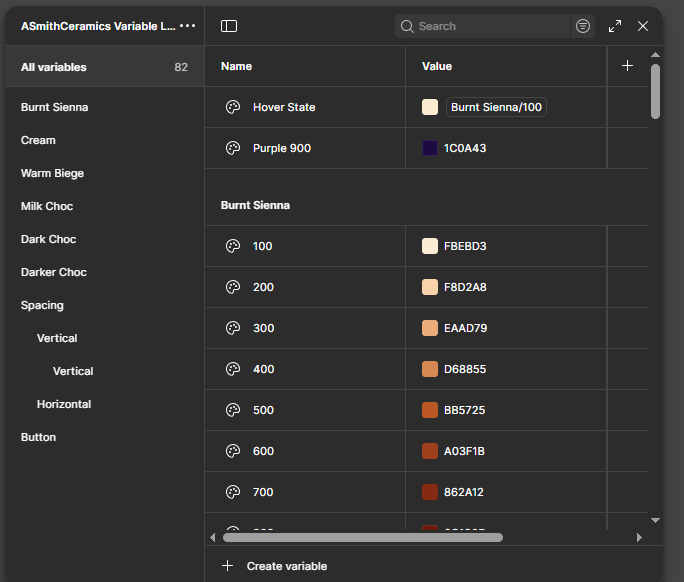Click the EAAD79 color swatch
Image resolution: width=684 pixels, height=582 pixels.
(x=430, y=328)
